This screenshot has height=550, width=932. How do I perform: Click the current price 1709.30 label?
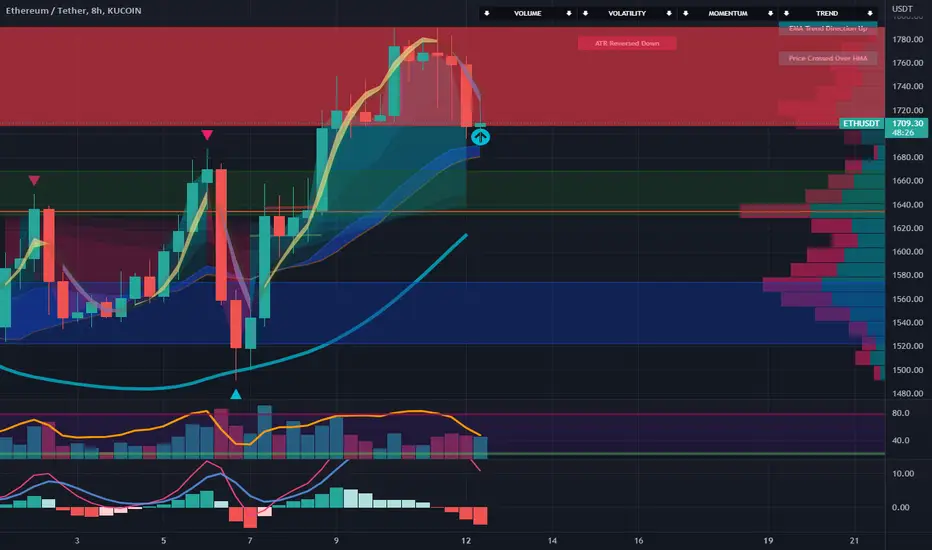[x=907, y=124]
